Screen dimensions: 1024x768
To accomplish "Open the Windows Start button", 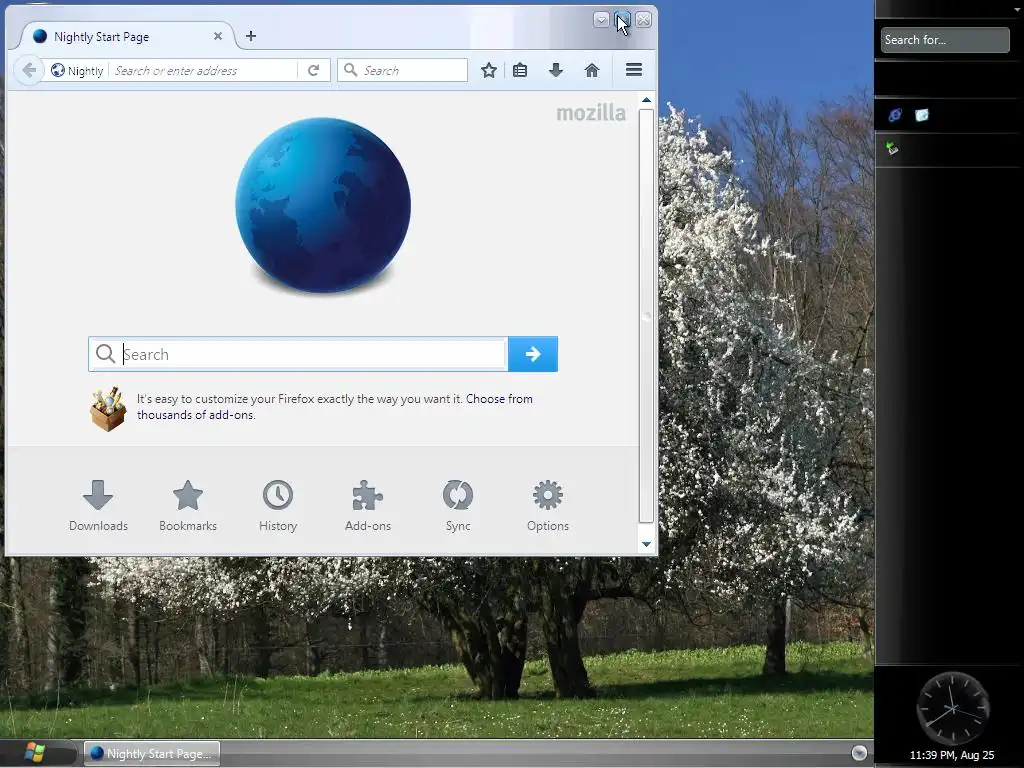I will (35, 752).
